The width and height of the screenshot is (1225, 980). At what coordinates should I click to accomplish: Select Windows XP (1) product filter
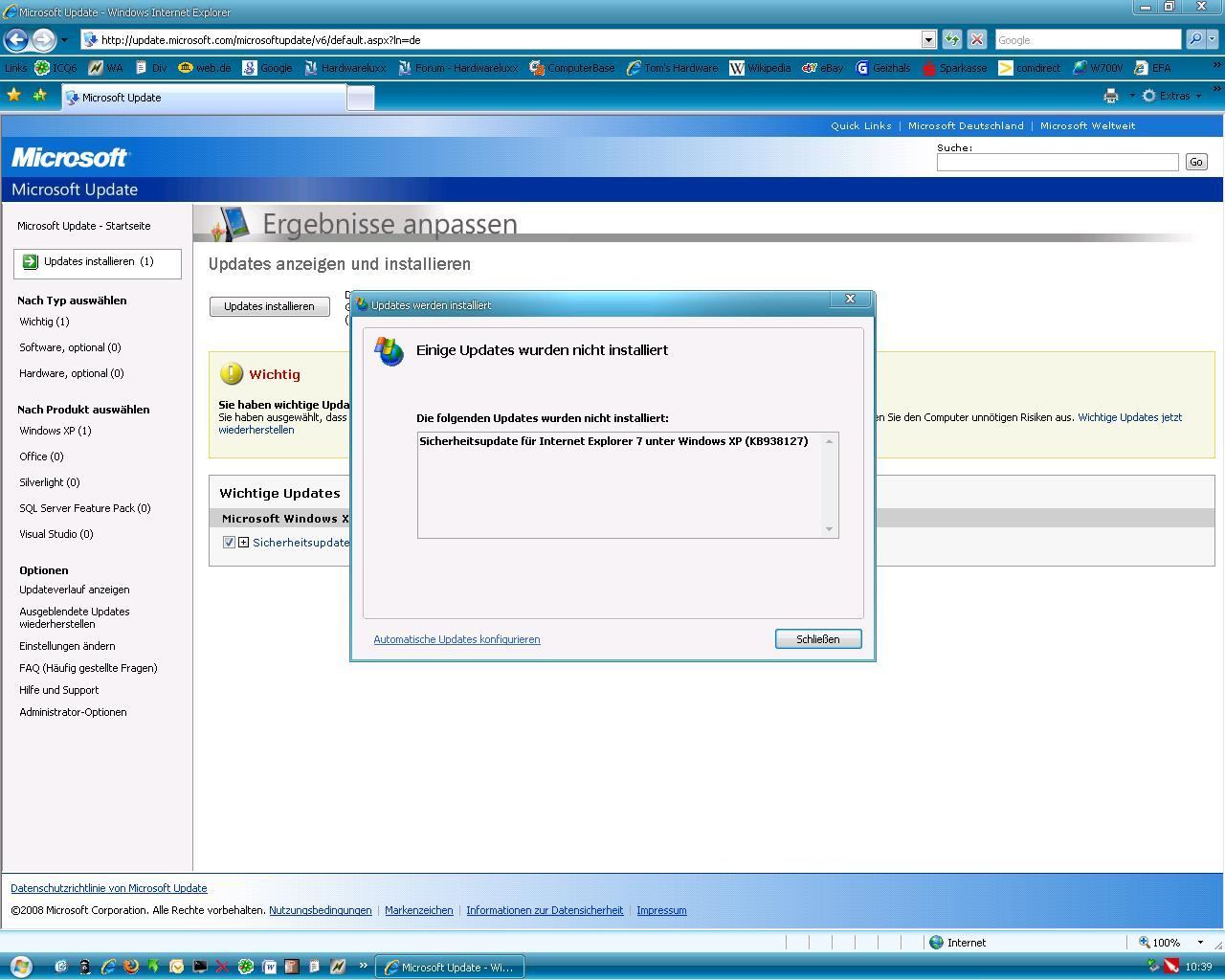click(56, 431)
